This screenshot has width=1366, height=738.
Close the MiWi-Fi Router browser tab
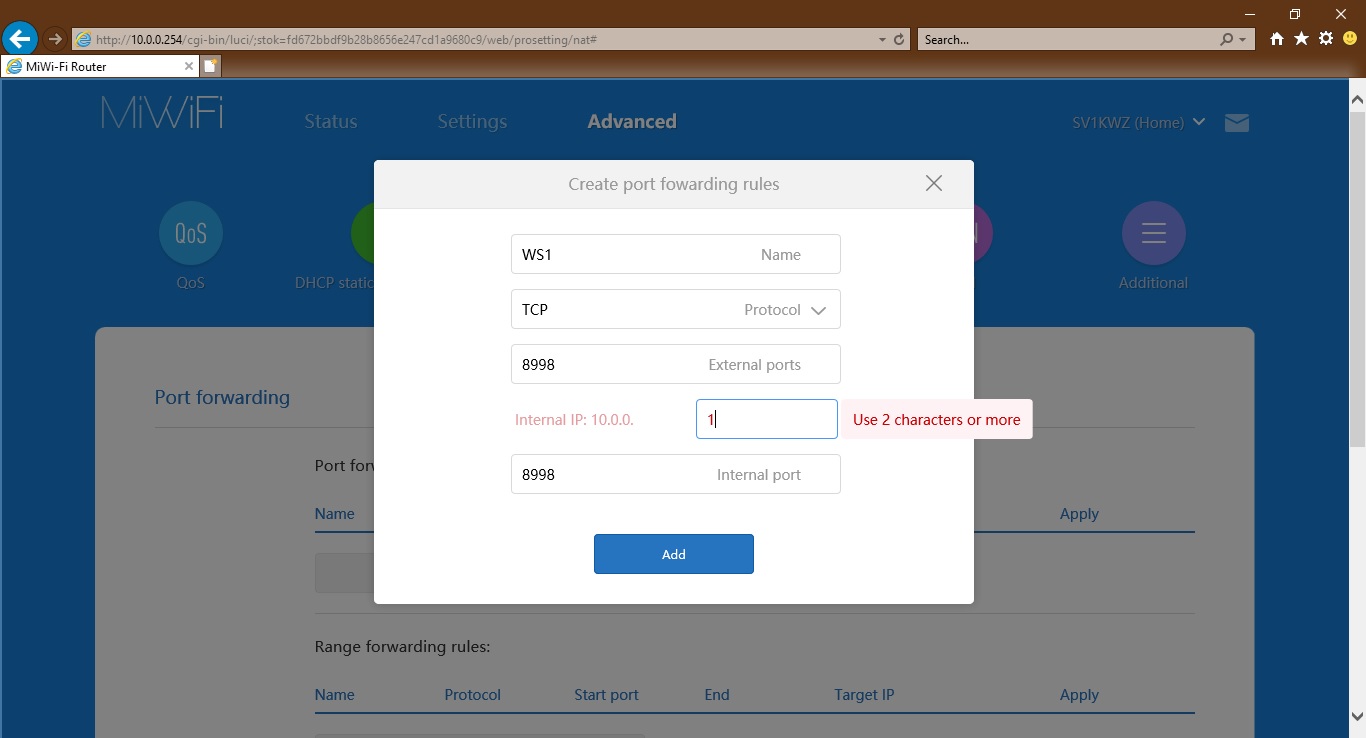tap(189, 66)
